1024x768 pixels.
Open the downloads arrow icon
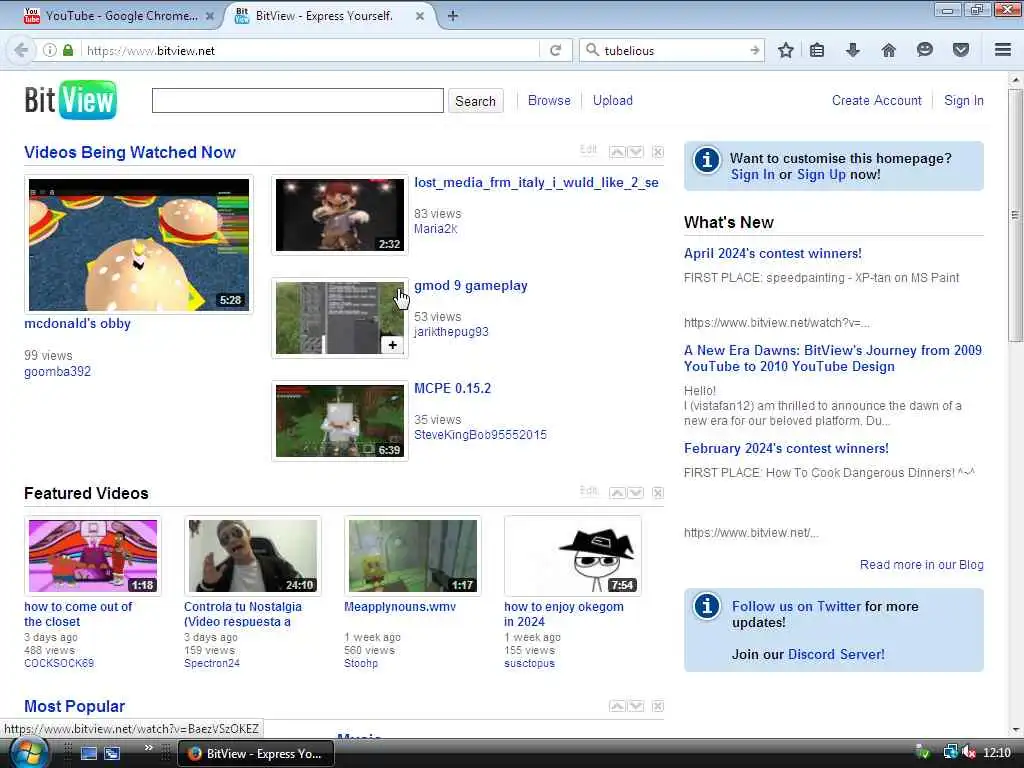853,50
